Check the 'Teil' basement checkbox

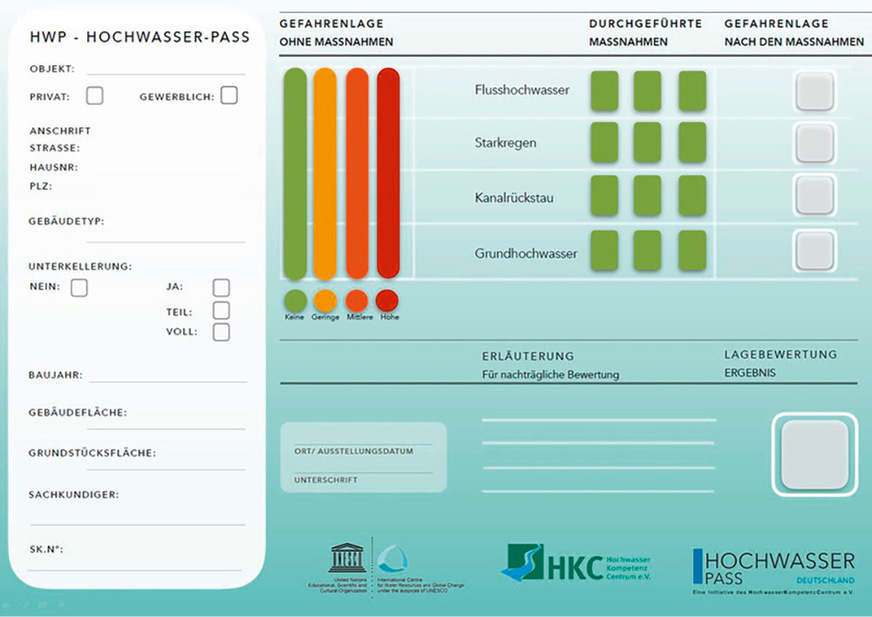pyautogui.click(x=221, y=311)
